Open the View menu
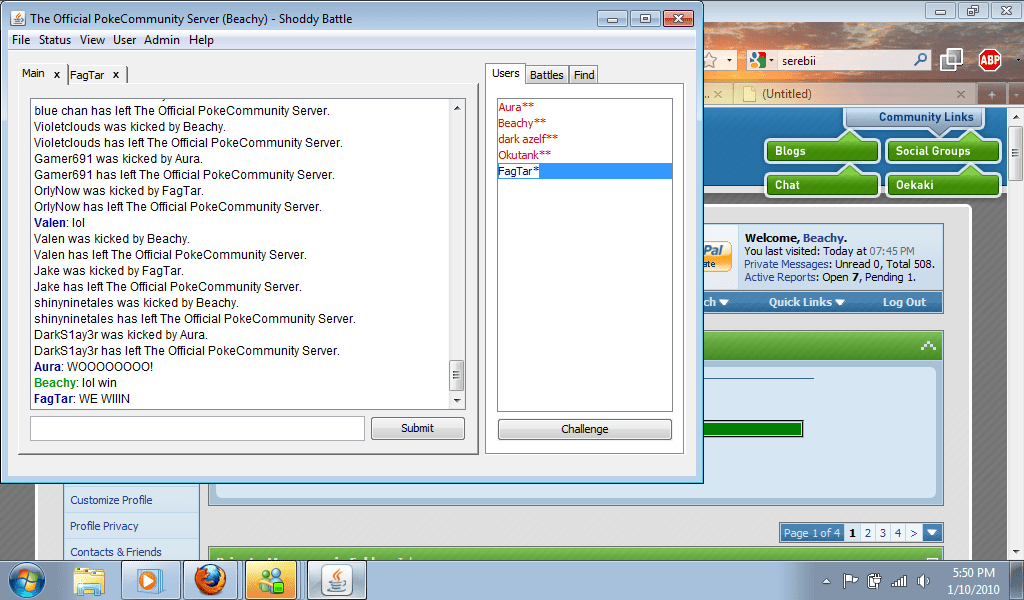This screenshot has width=1024, height=600. 92,40
